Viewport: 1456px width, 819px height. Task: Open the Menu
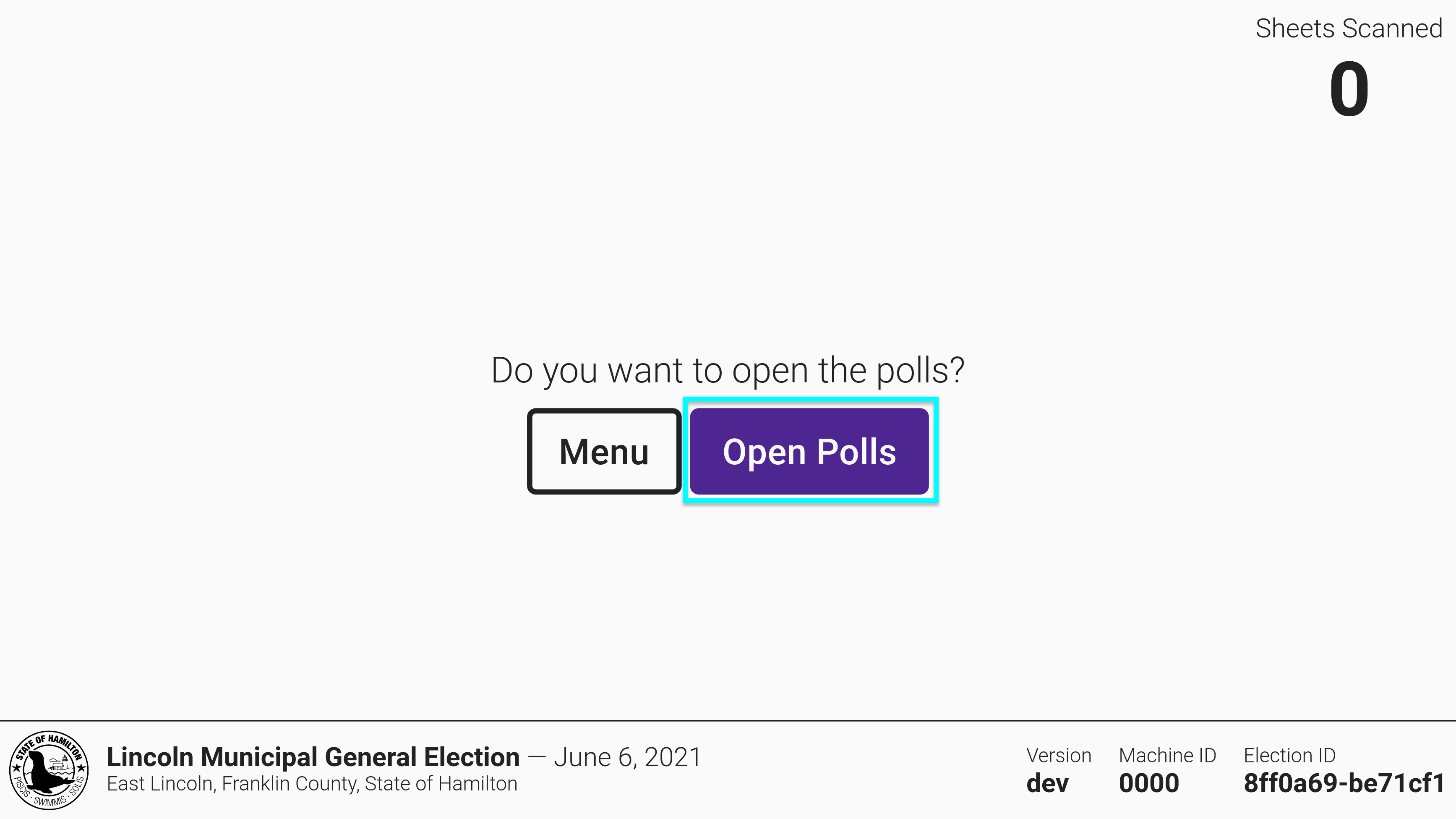(x=604, y=451)
